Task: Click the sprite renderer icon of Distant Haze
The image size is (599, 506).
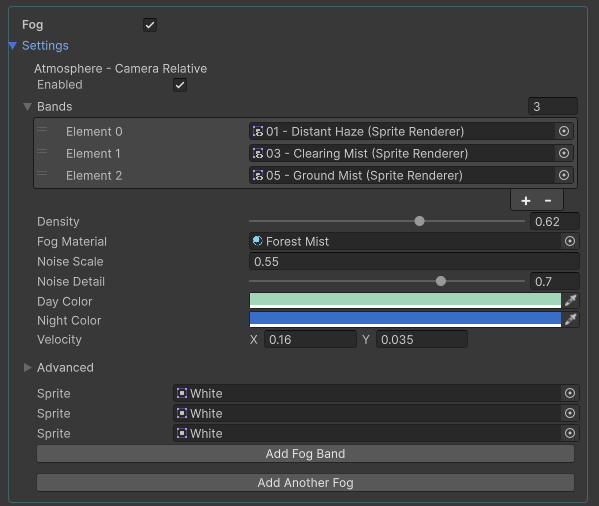Action: (x=258, y=131)
